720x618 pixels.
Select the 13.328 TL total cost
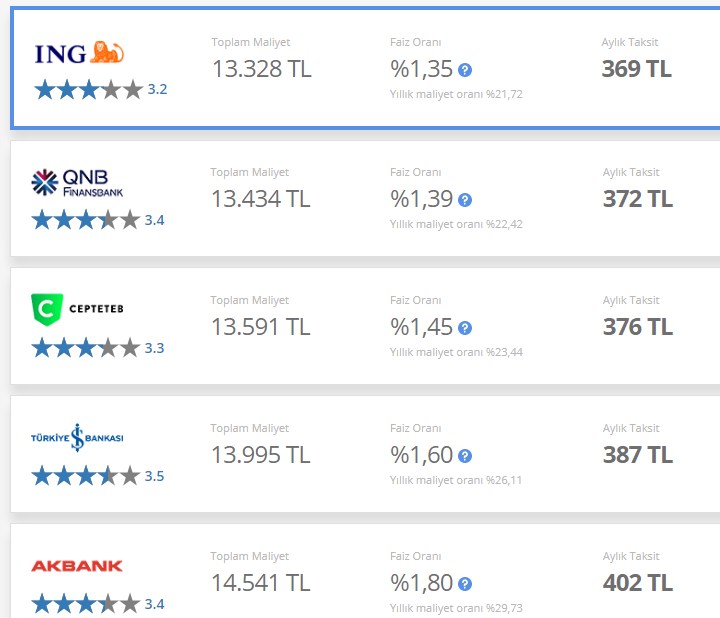pos(261,69)
